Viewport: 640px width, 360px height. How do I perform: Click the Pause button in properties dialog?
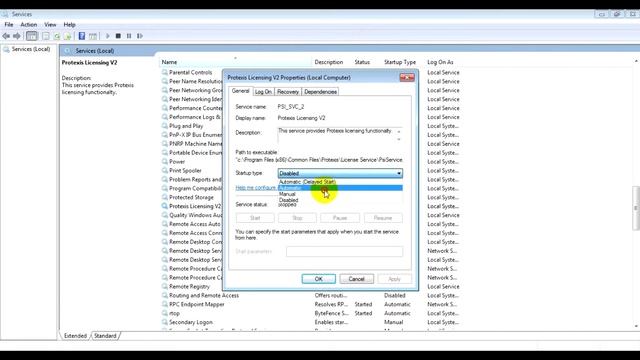coord(340,218)
